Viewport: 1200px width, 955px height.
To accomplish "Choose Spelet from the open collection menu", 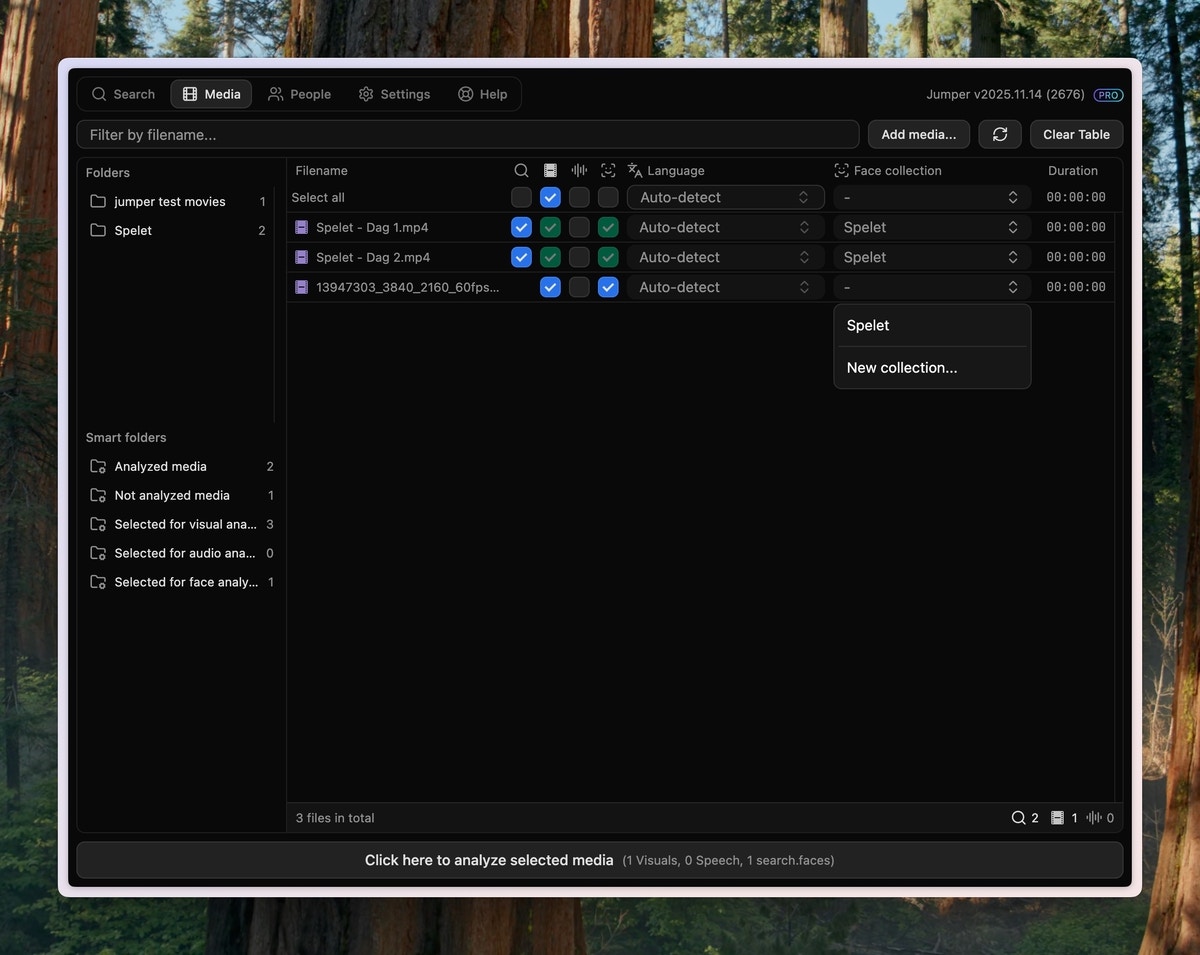I will coord(868,326).
